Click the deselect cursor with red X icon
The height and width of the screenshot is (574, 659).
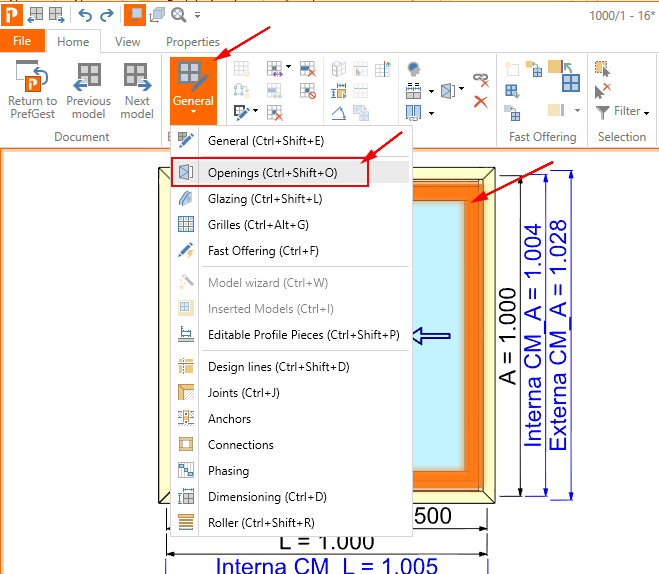[x=602, y=90]
